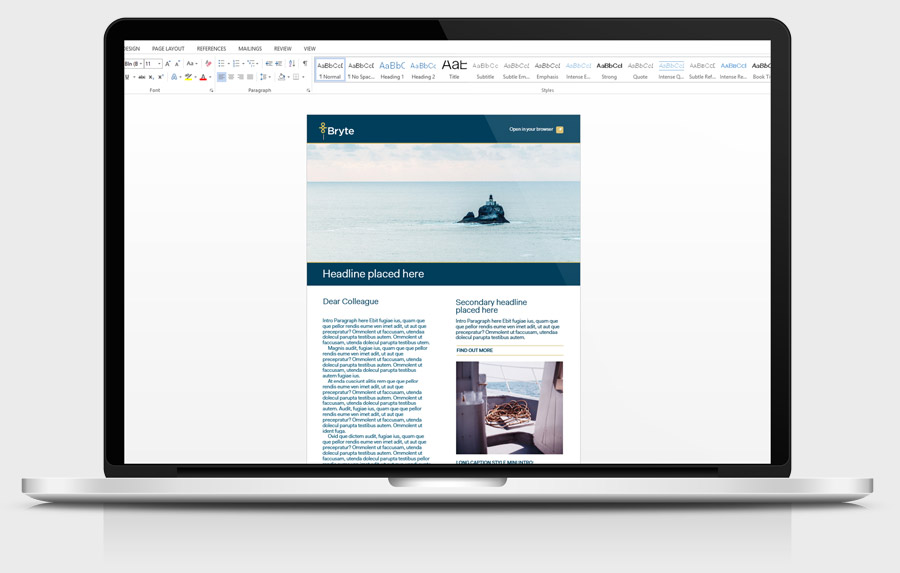The image size is (900, 573).
Task: Click the numbered list icon
Action: (x=236, y=64)
